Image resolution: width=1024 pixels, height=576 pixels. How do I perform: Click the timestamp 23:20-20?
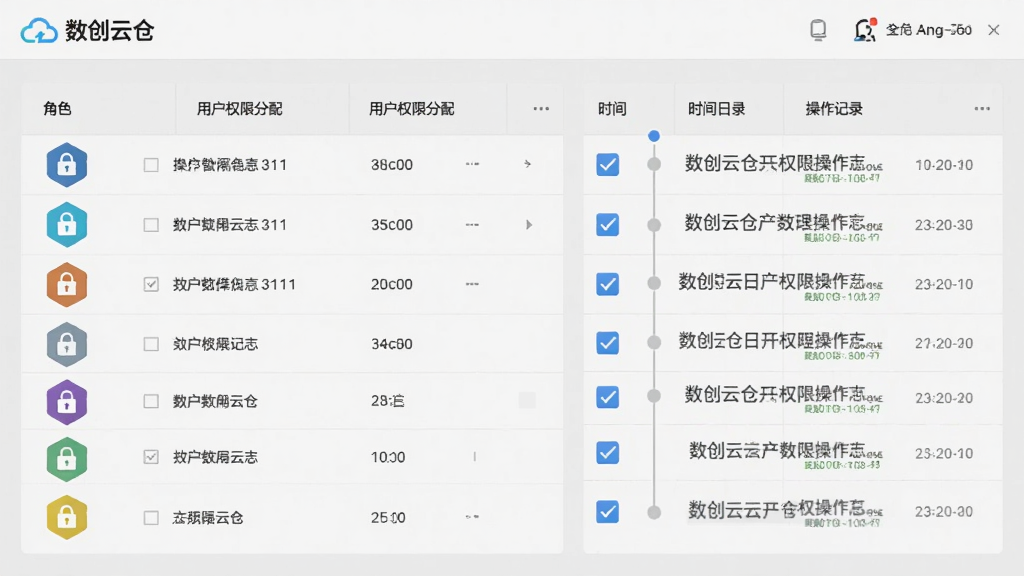click(x=944, y=398)
